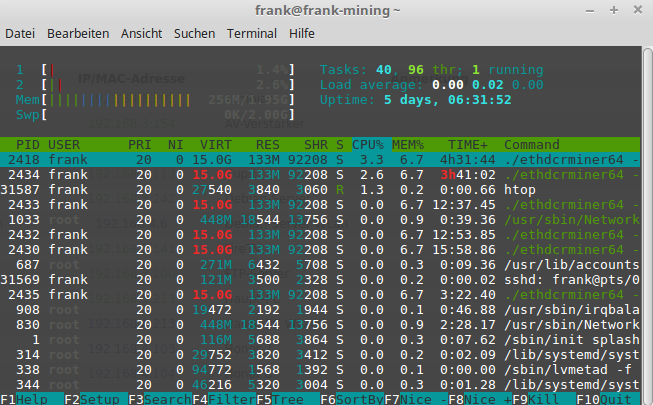Select process row with PID 2432

tap(320, 235)
